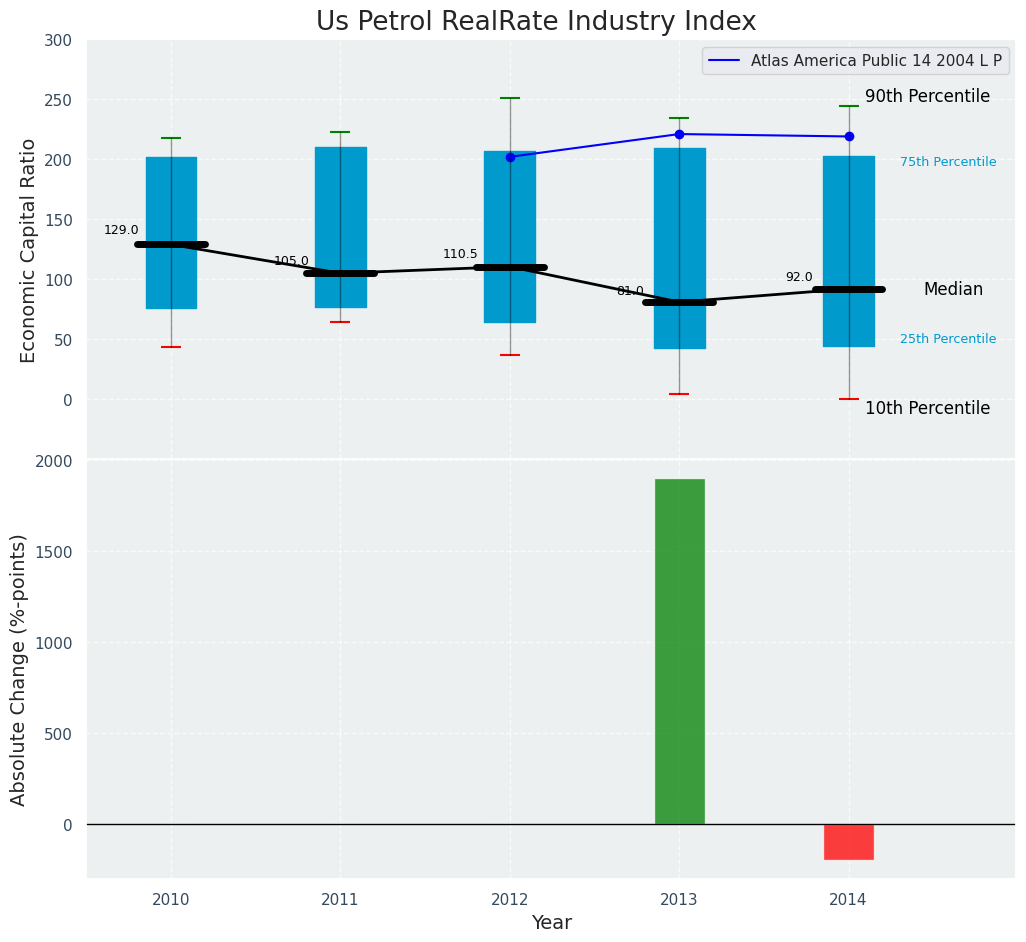Image resolution: width=1026 pixels, height=942 pixels.
Task: Click the 105.0 median value label
Action: tap(291, 261)
